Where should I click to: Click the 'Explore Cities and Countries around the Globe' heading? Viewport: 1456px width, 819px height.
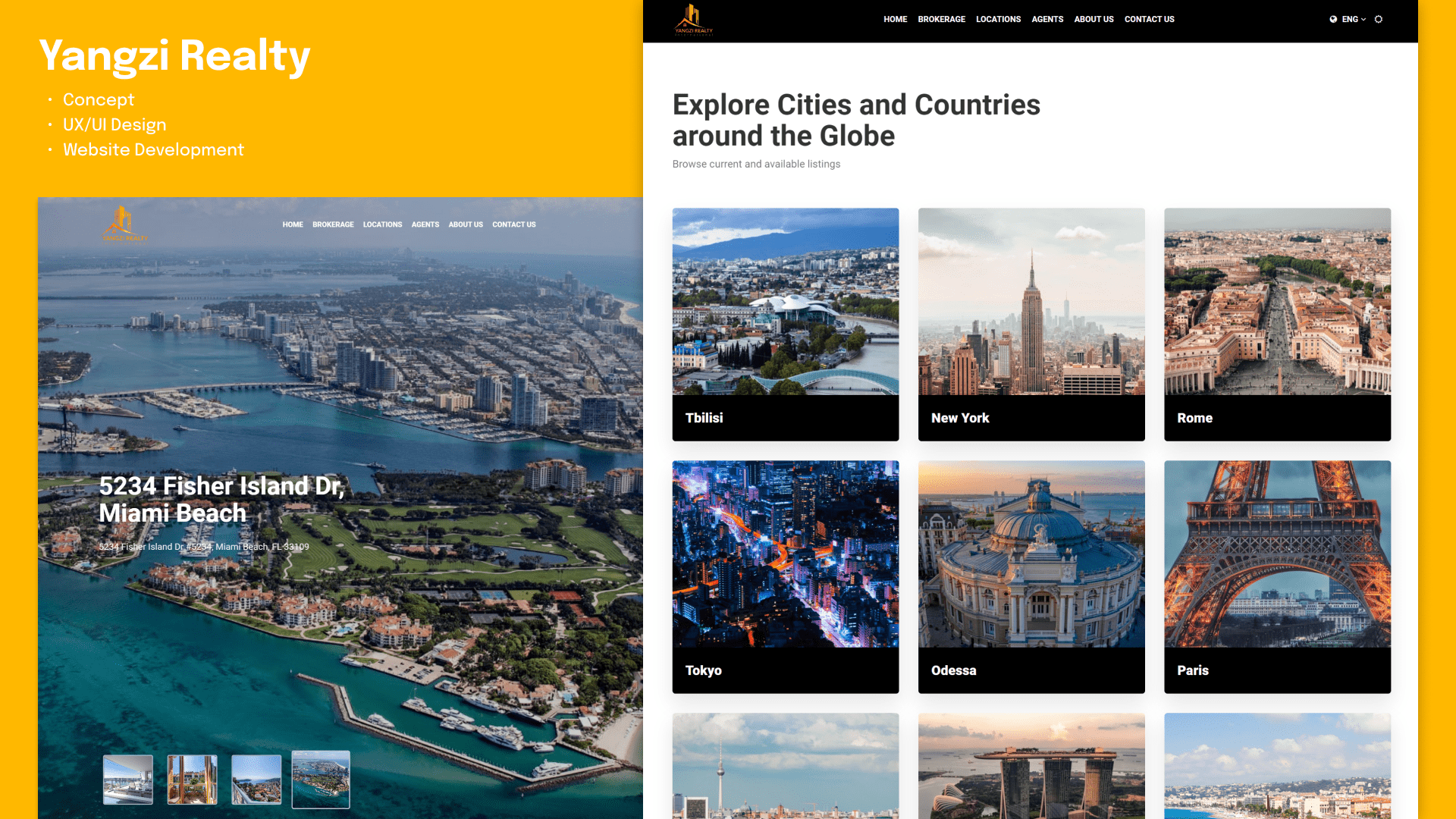pyautogui.click(x=856, y=120)
